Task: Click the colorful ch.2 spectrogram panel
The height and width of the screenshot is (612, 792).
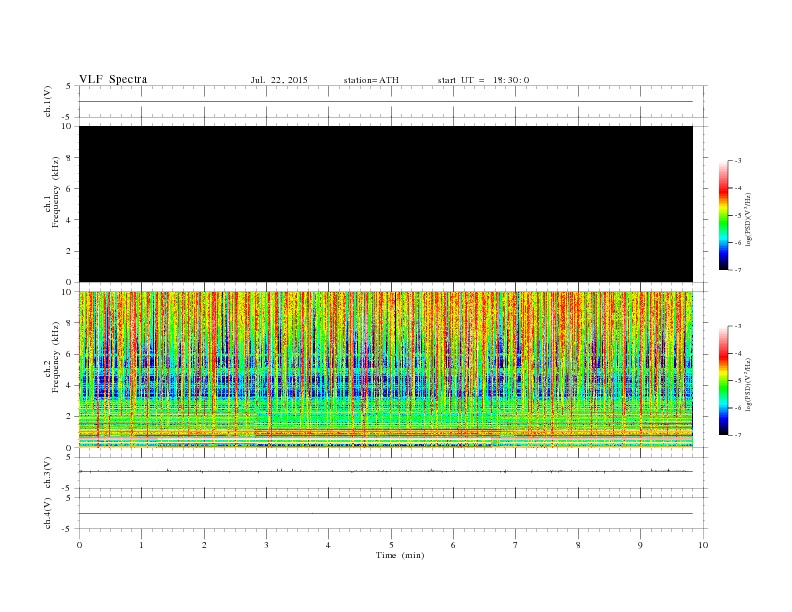Action: pyautogui.click(x=386, y=370)
